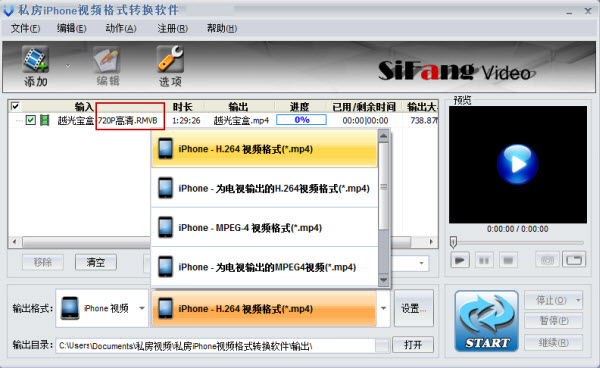600x368 pixels.
Task: Click the selected iPhone - H.264 format box
Action: point(264,308)
